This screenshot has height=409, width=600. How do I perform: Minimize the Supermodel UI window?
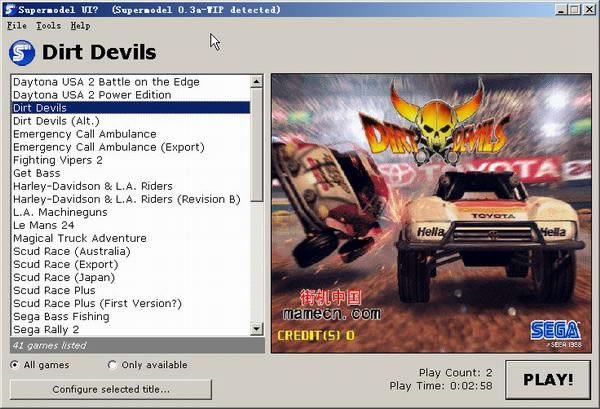click(x=561, y=9)
